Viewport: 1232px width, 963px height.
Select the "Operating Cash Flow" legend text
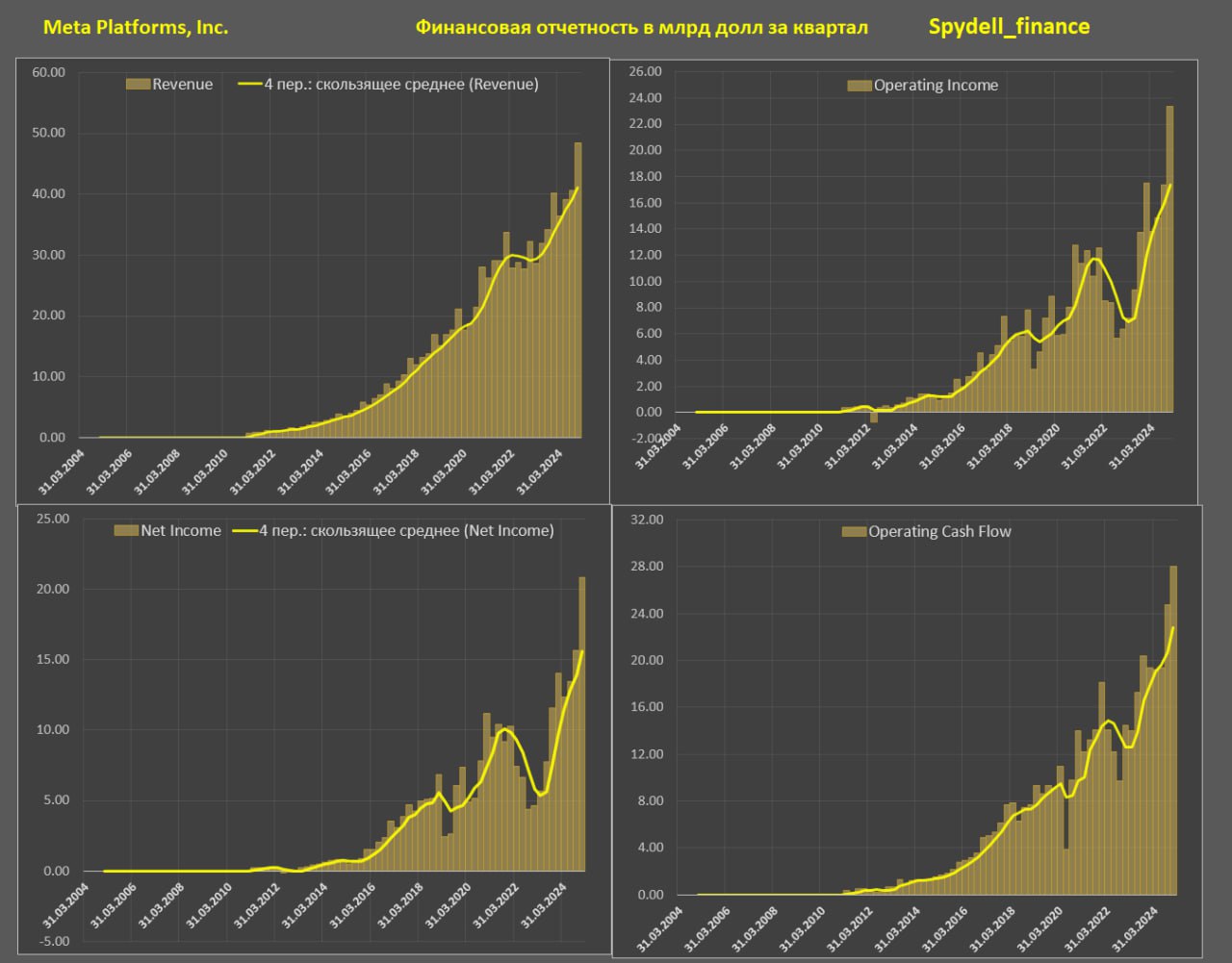[939, 531]
